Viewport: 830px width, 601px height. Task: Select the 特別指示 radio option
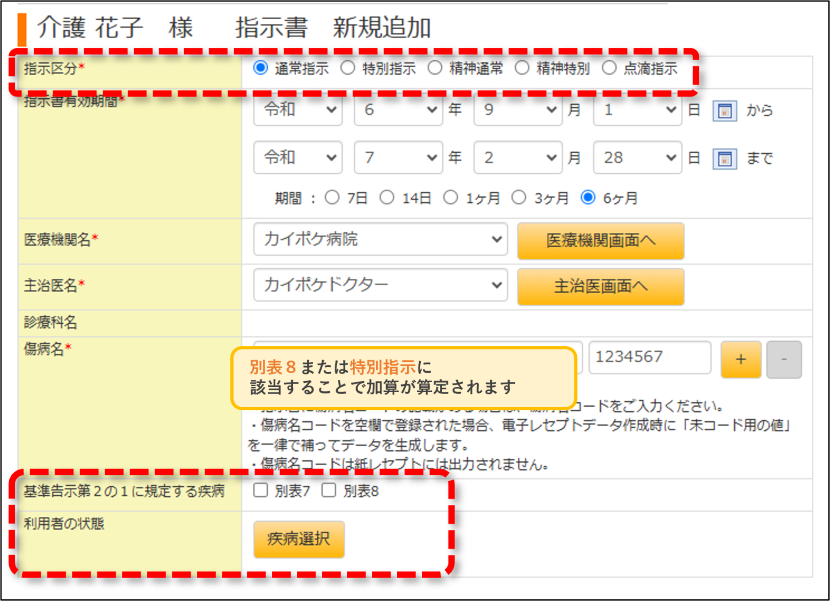(348, 68)
